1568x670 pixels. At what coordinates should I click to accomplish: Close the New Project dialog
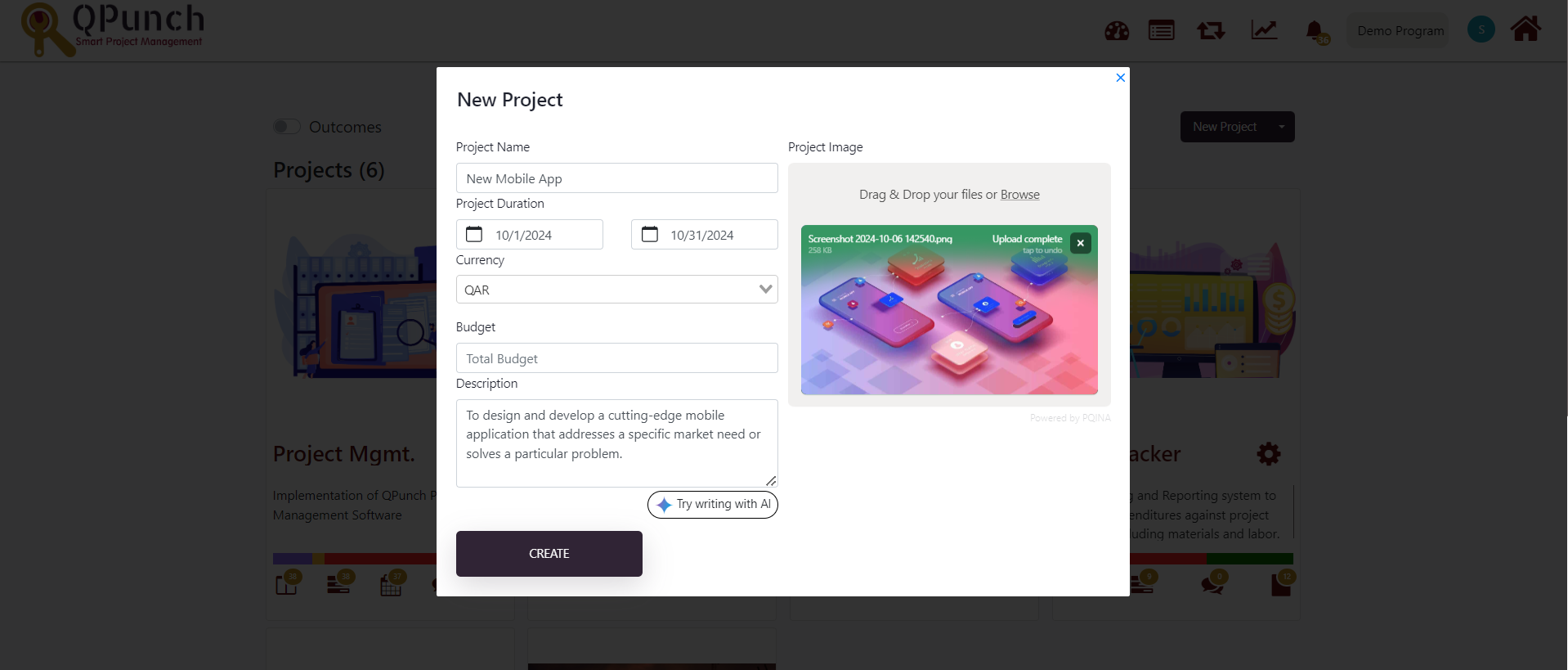pyautogui.click(x=1120, y=78)
